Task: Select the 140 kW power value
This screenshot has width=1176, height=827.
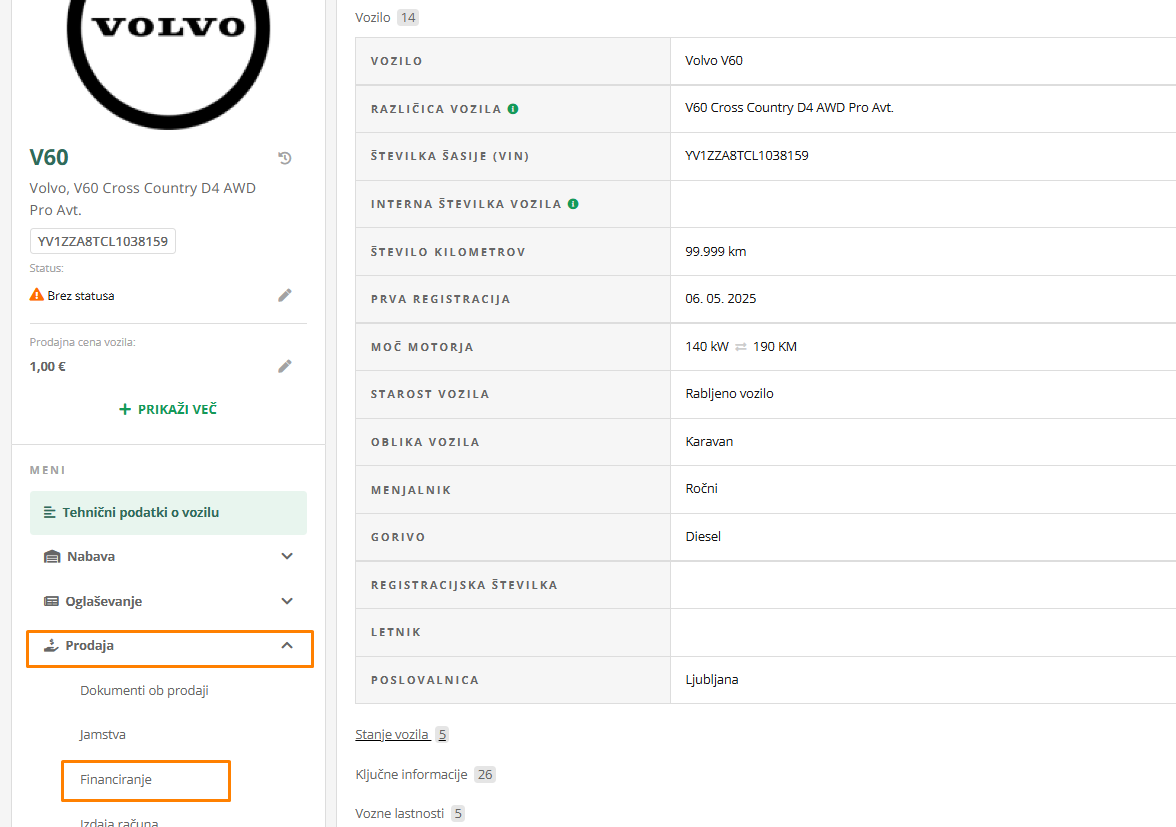Action: (x=706, y=346)
